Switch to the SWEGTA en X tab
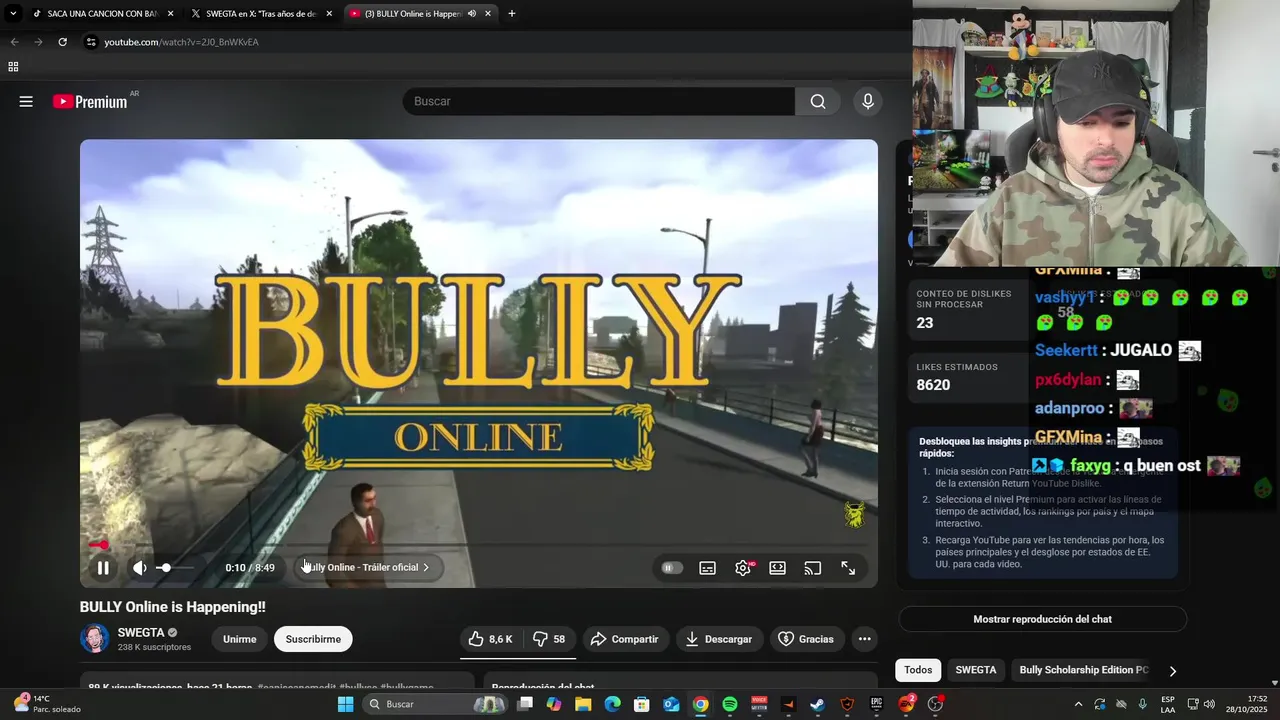Screen dimensions: 1280x720 pyautogui.click(x=261, y=14)
